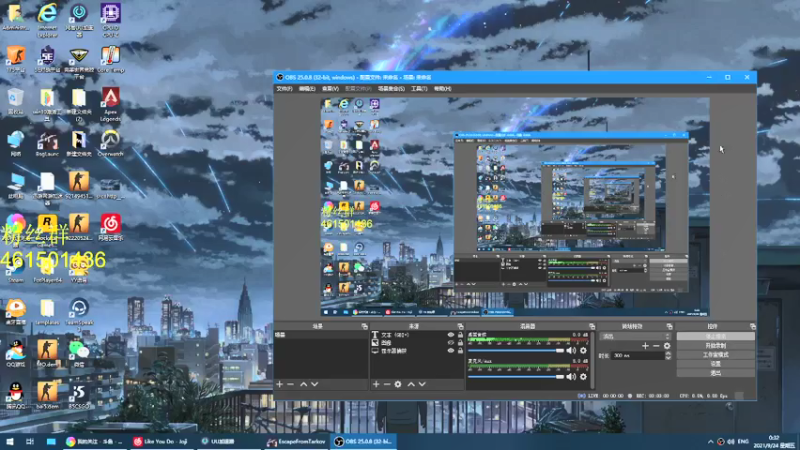Open the Tools menu in OBS
The image size is (800, 450).
(x=419, y=89)
